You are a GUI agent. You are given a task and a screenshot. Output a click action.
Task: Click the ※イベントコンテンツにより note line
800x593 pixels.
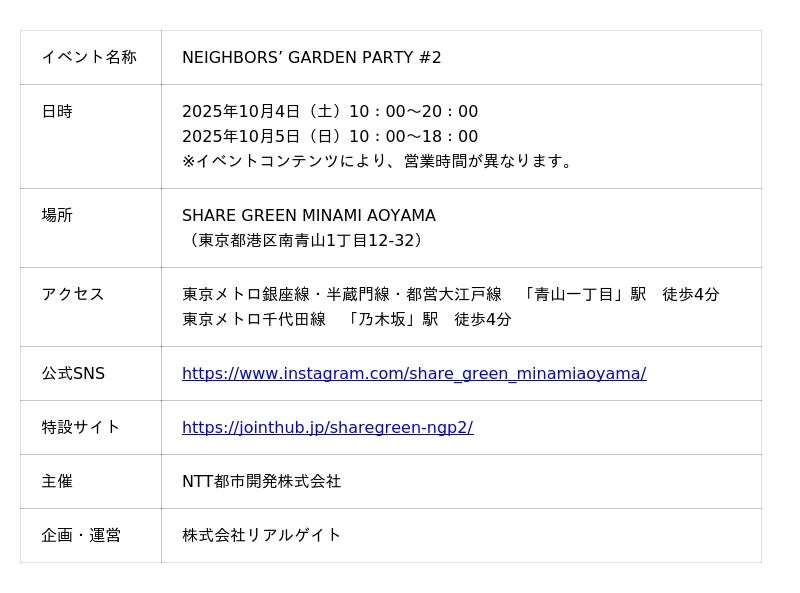coord(379,161)
